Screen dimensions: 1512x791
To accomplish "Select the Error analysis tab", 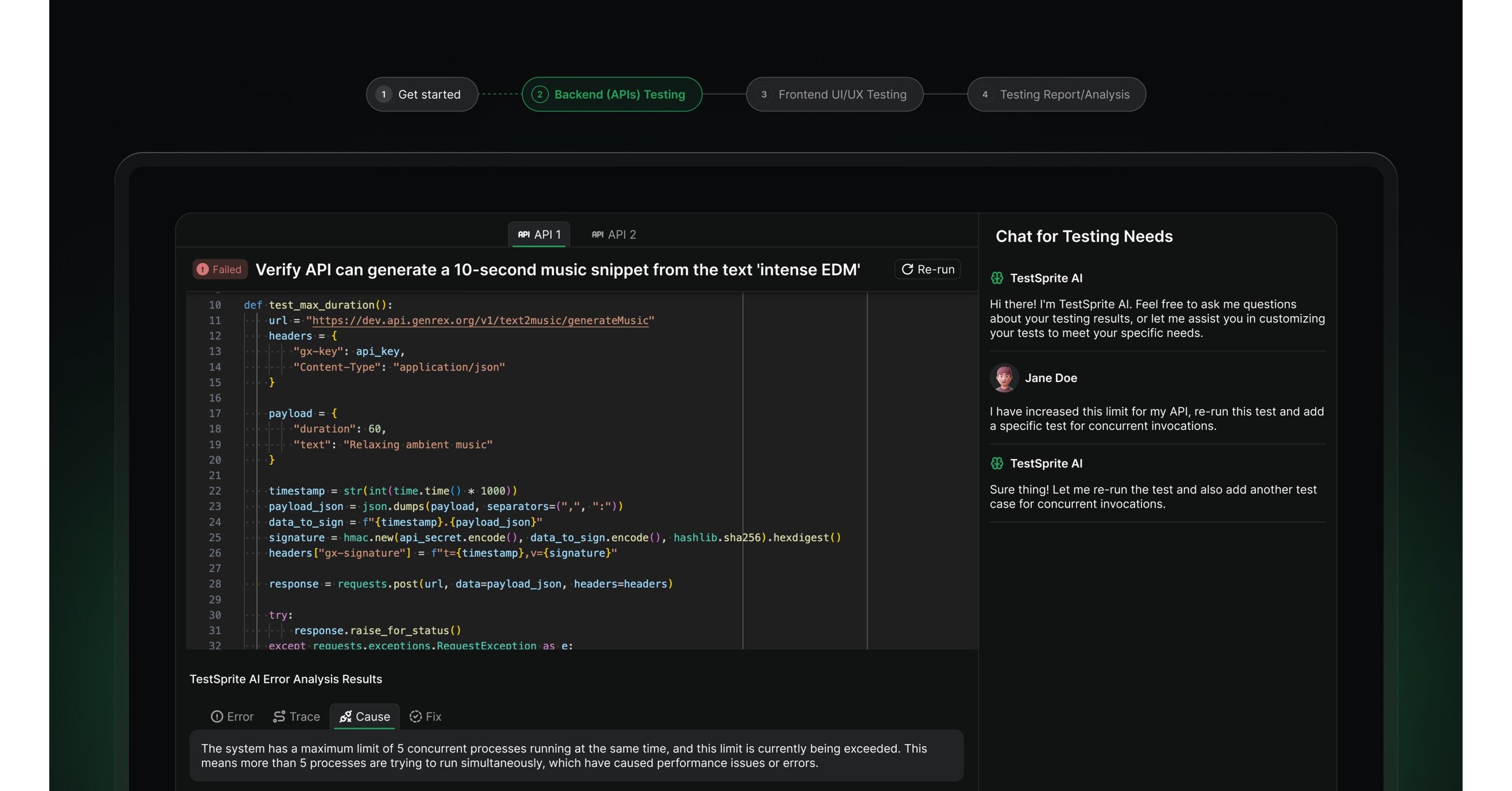I will (x=232, y=717).
